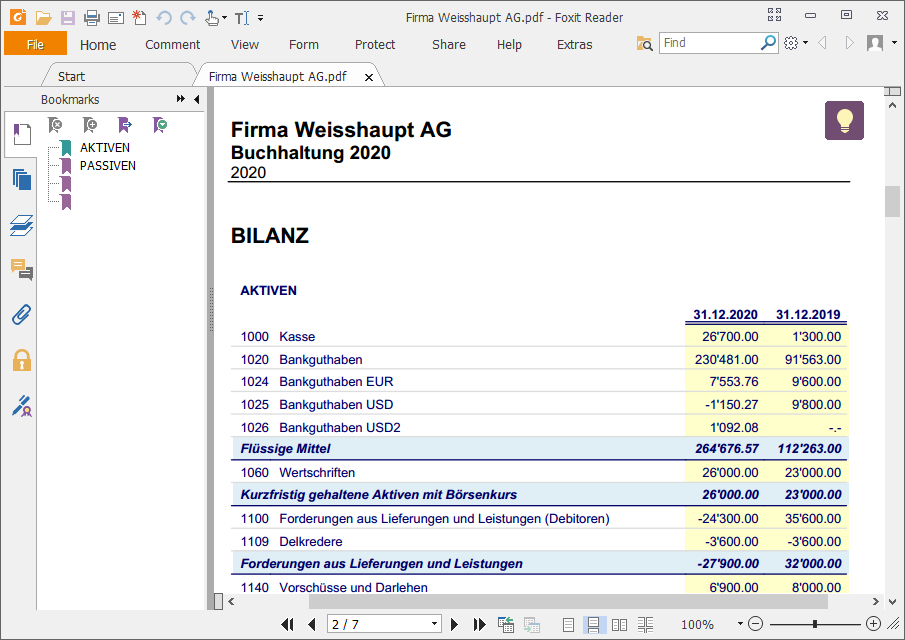Click the previous search result arrow
905x640 pixels.
822,43
